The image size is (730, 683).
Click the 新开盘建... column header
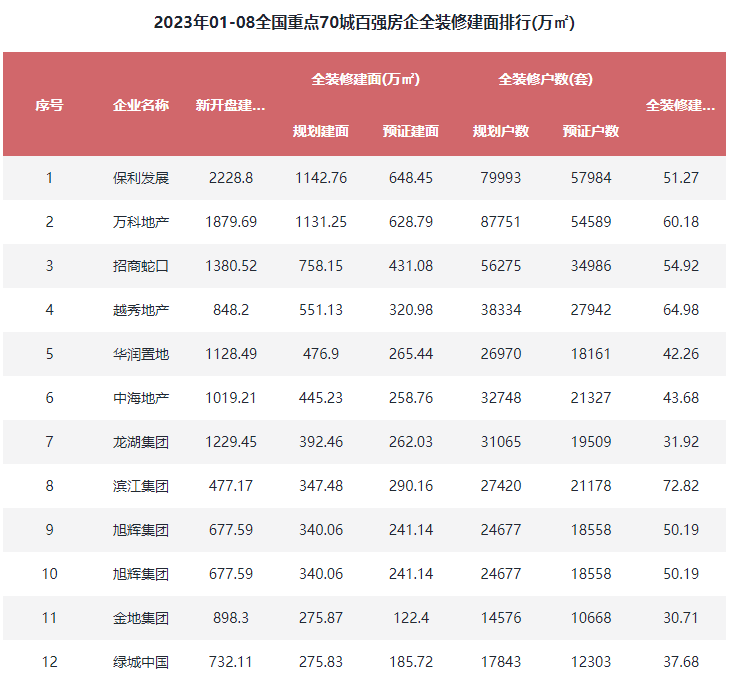[x=230, y=105]
